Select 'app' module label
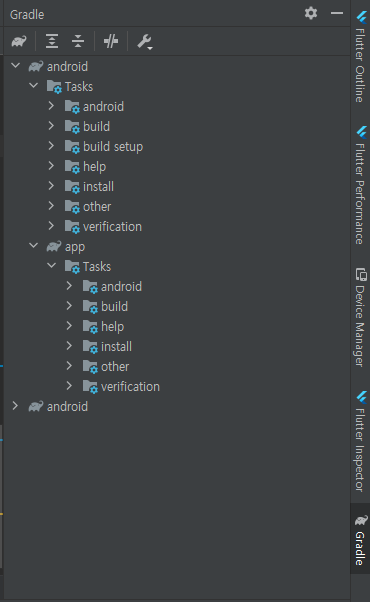The height and width of the screenshot is (602, 370). click(x=75, y=247)
